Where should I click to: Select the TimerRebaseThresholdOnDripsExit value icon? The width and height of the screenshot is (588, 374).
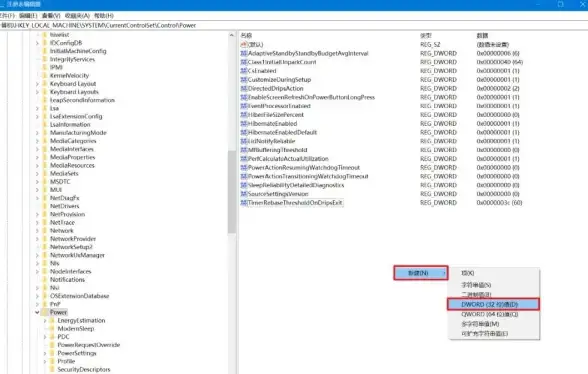click(243, 203)
